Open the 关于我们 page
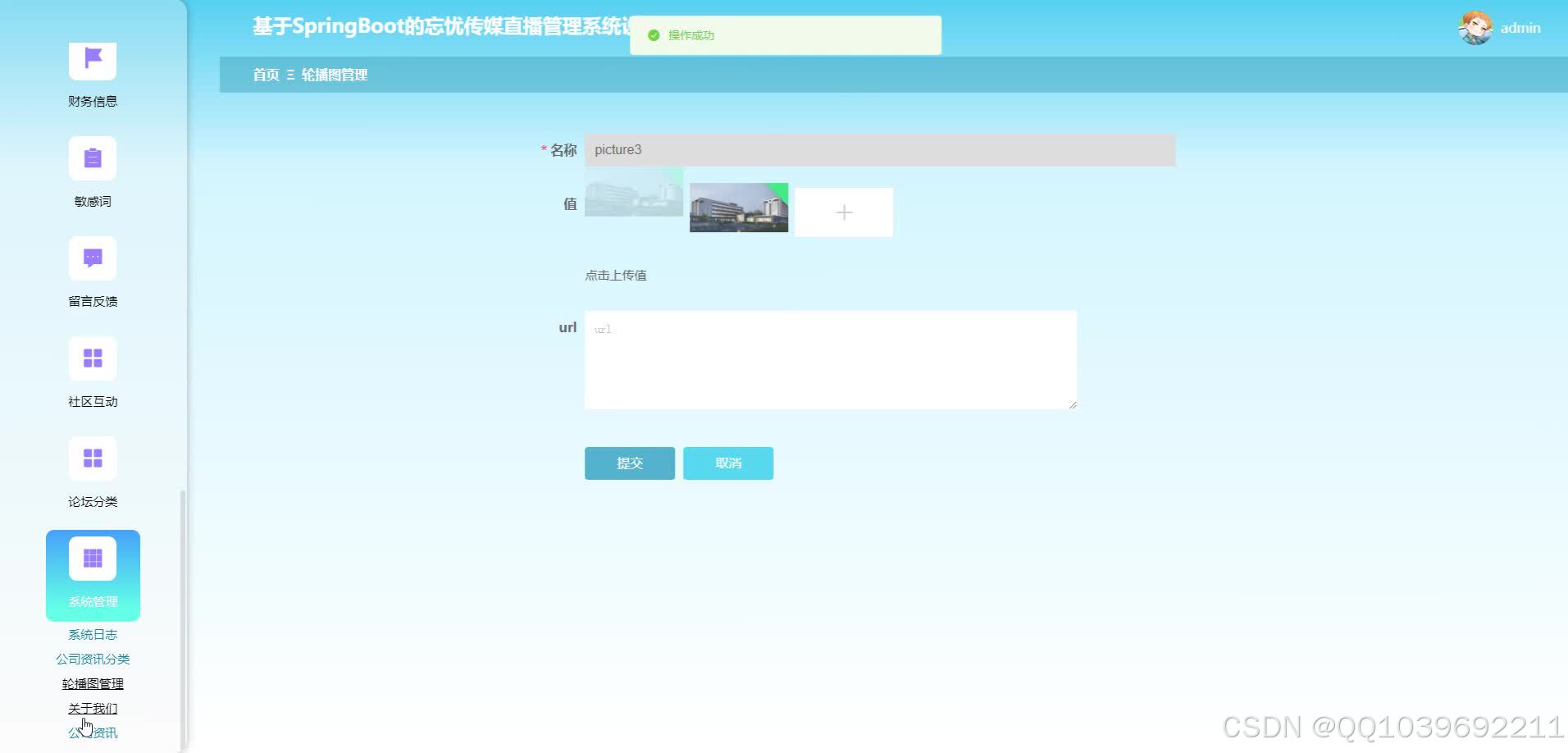The width and height of the screenshot is (1568, 753). tap(93, 707)
